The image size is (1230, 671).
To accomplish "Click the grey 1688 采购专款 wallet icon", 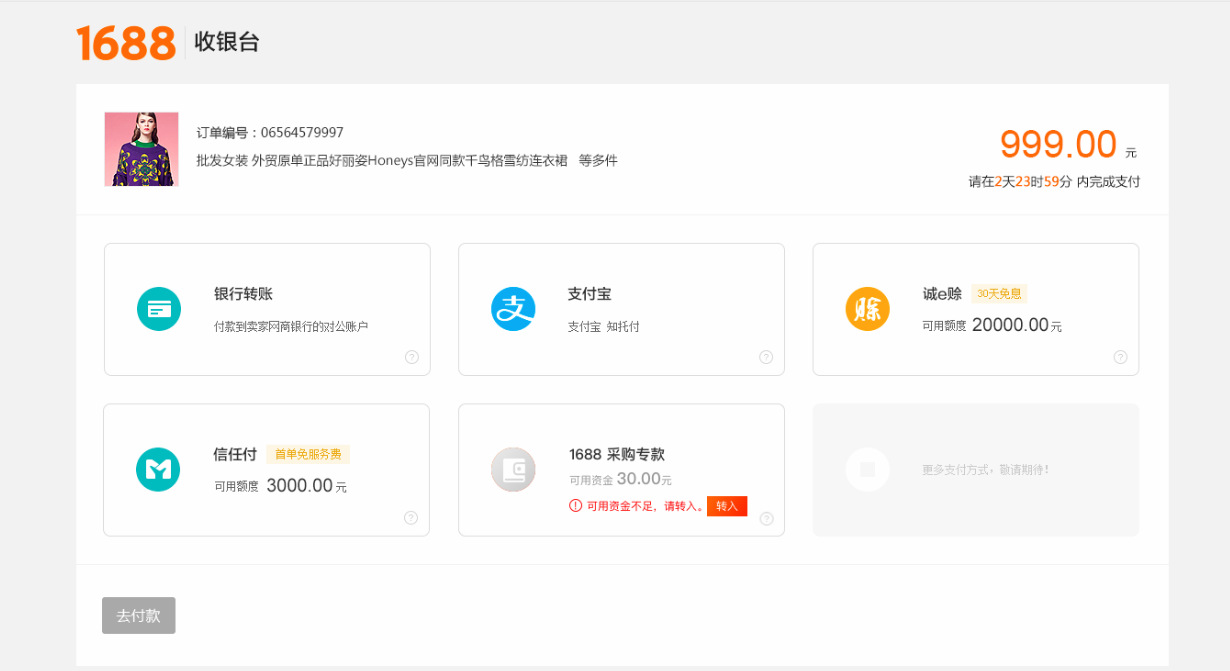I will tap(513, 469).
